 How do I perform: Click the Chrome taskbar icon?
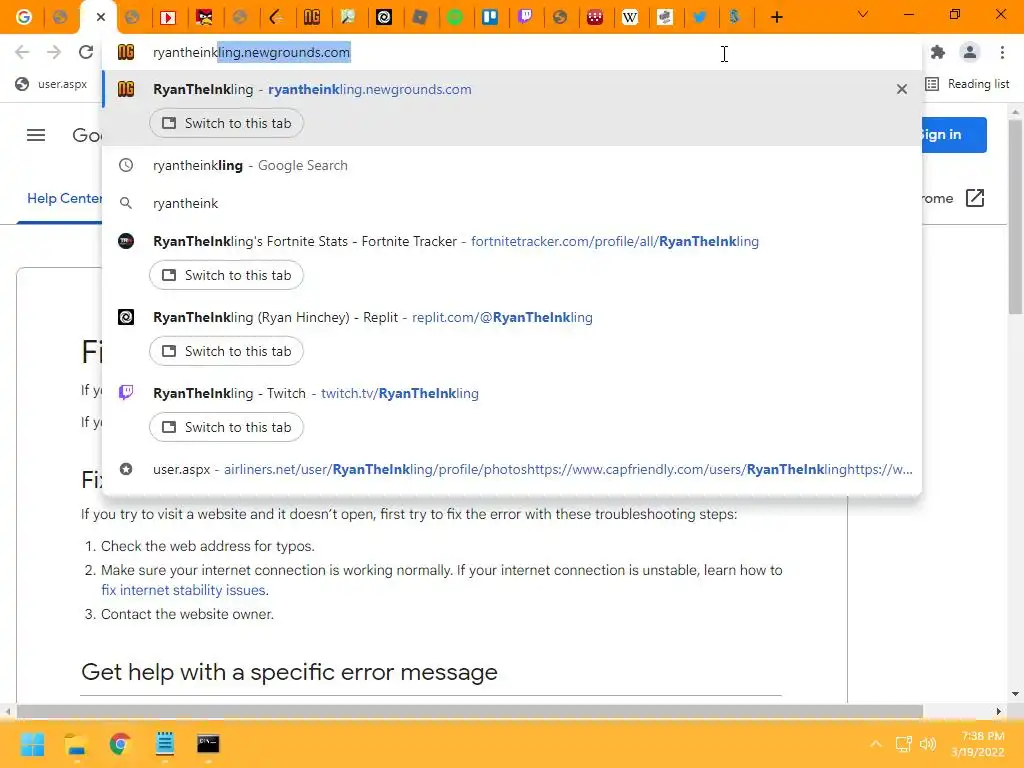coord(120,743)
